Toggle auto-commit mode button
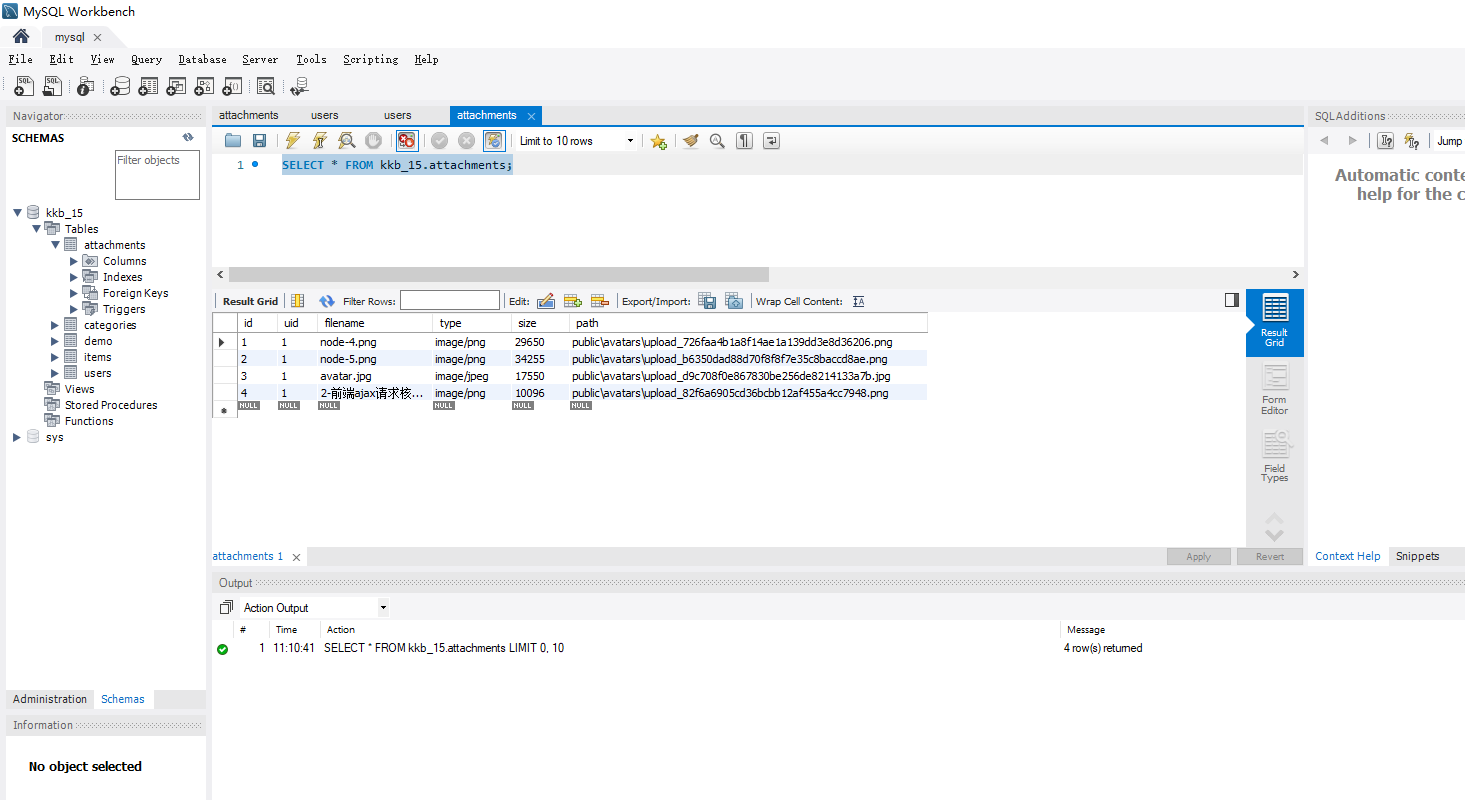The image size is (1465, 800). coord(494,141)
